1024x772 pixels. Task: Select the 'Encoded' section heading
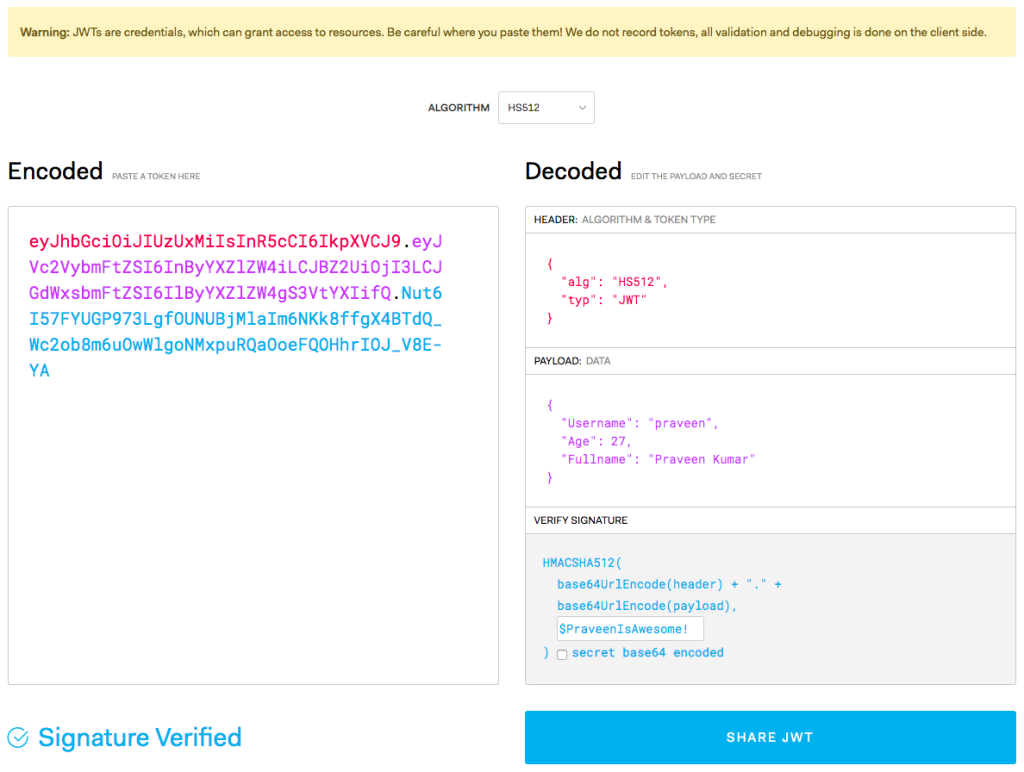pyautogui.click(x=55, y=171)
